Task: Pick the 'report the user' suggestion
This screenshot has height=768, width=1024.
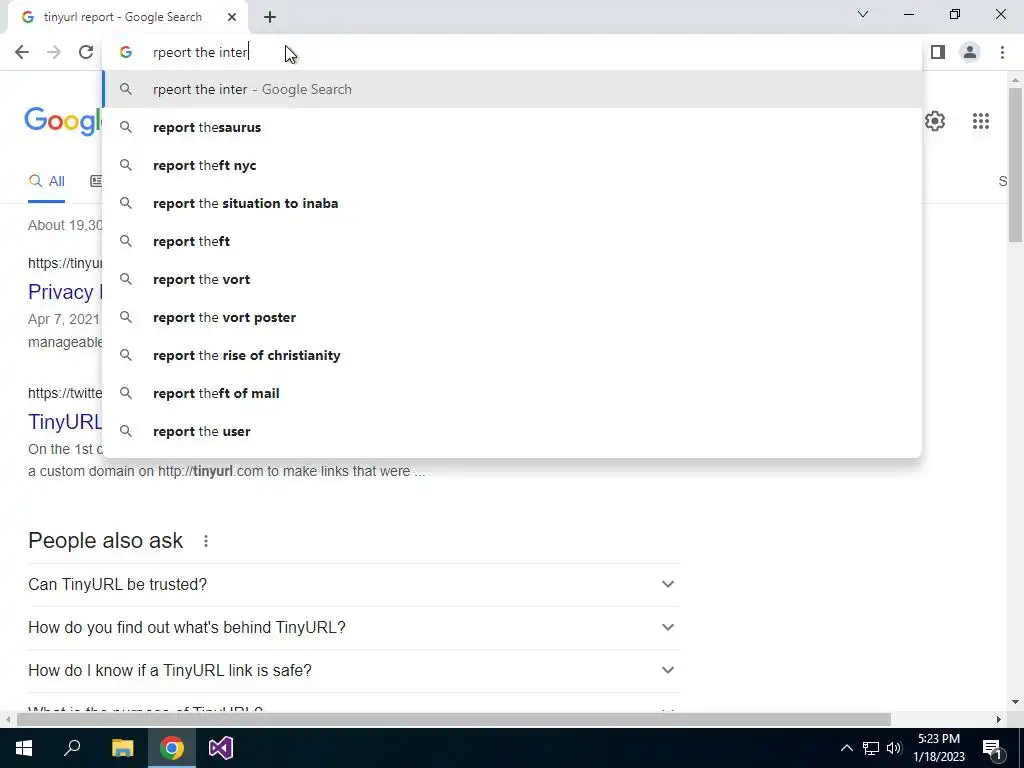Action: coord(513,431)
